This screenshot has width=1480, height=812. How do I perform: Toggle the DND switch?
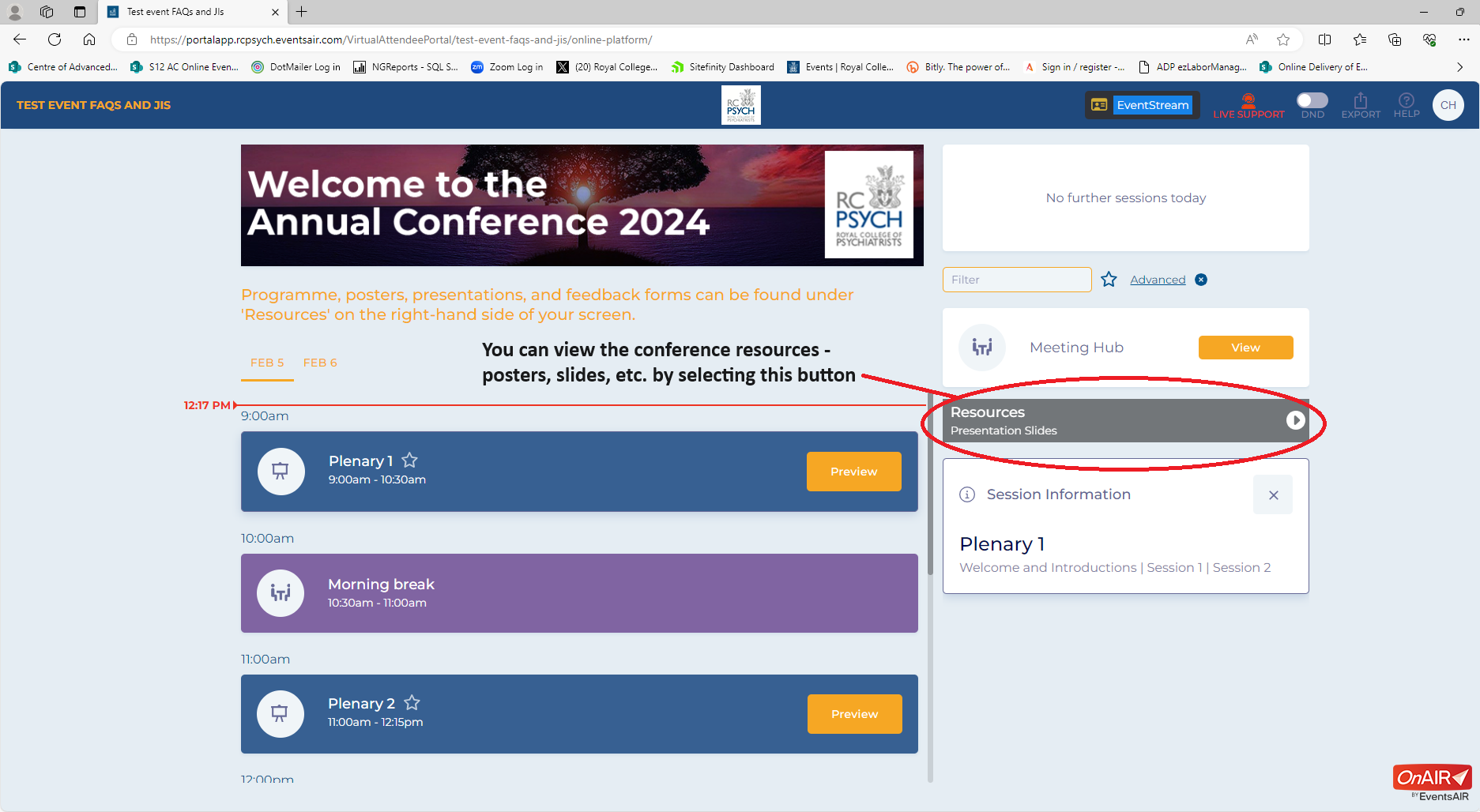(x=1312, y=100)
